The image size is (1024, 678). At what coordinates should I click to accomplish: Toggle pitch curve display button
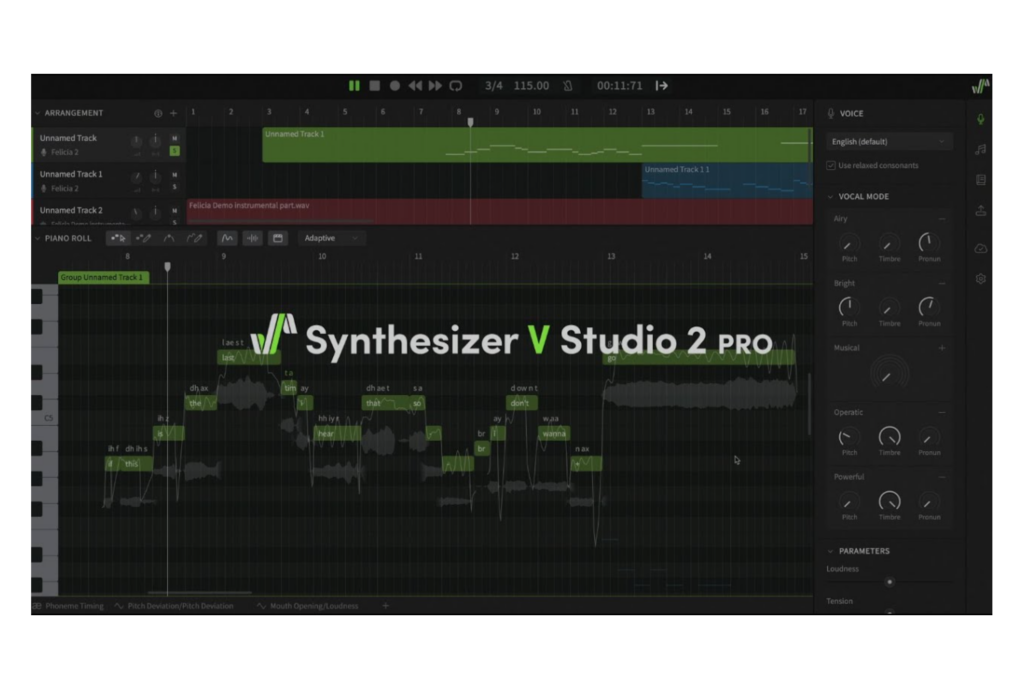coord(227,238)
